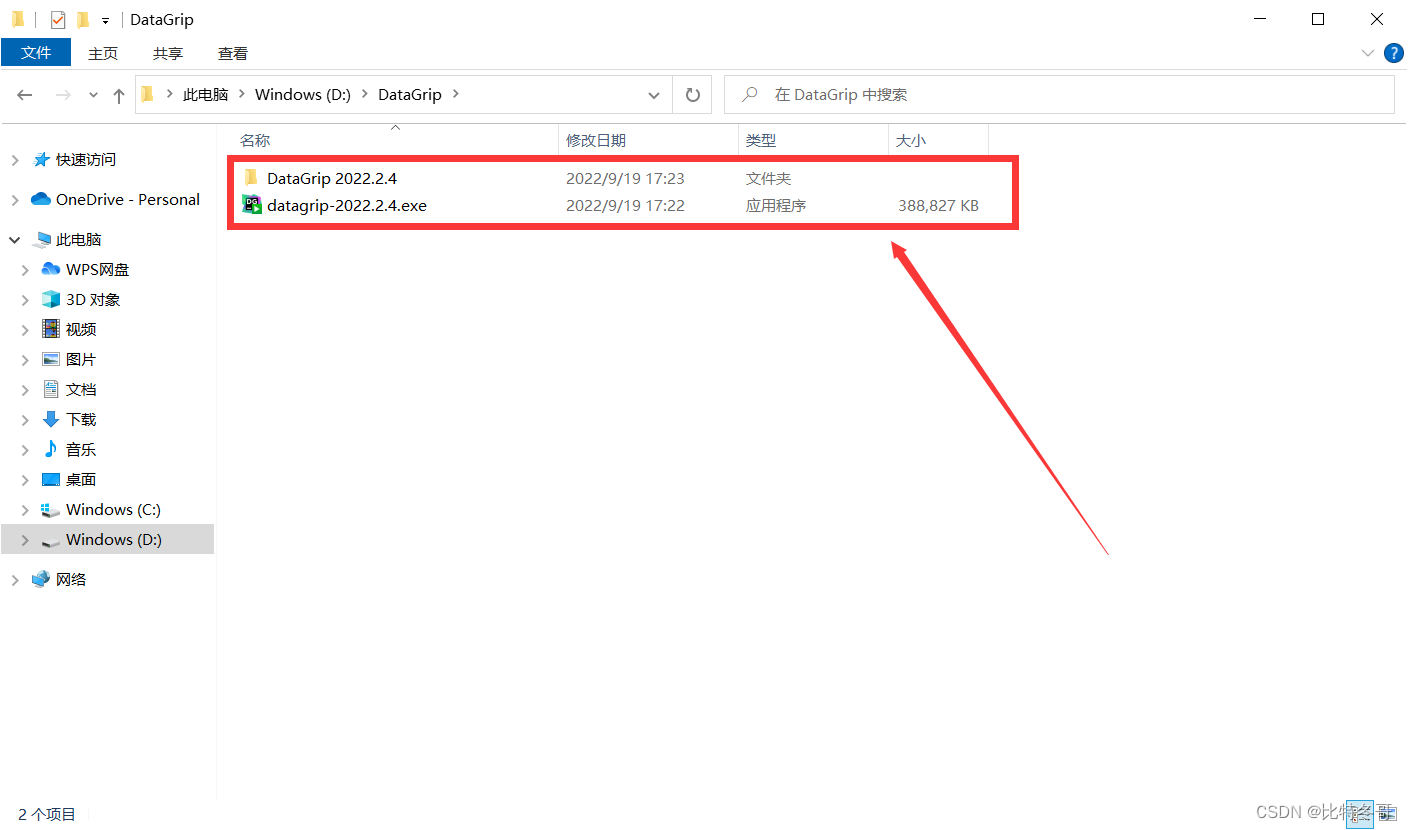This screenshot has height=830, width=1408.
Task: Click the 快速访问 star icon
Action: pos(41,159)
